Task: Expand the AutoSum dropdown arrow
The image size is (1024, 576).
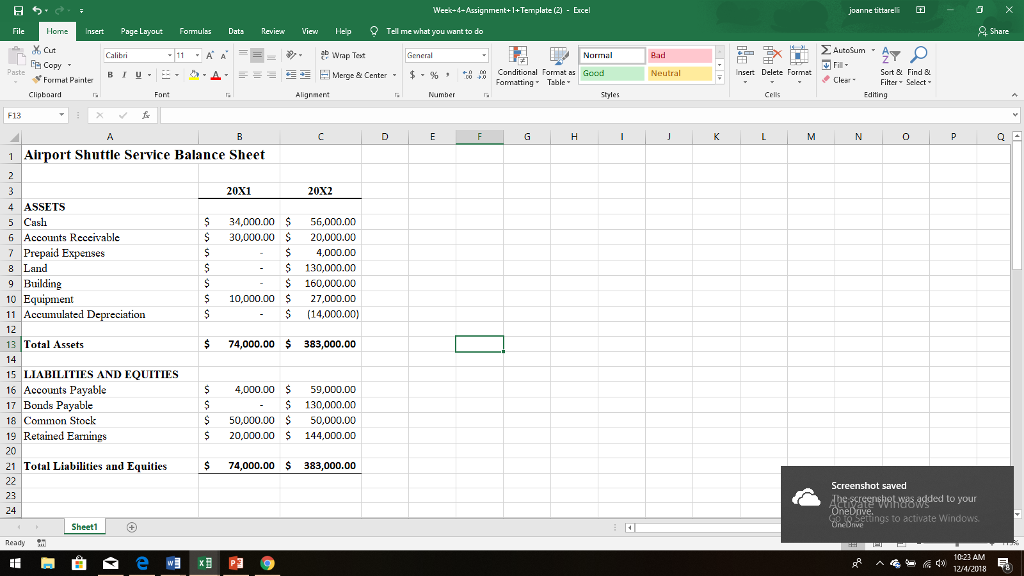Action: click(873, 50)
